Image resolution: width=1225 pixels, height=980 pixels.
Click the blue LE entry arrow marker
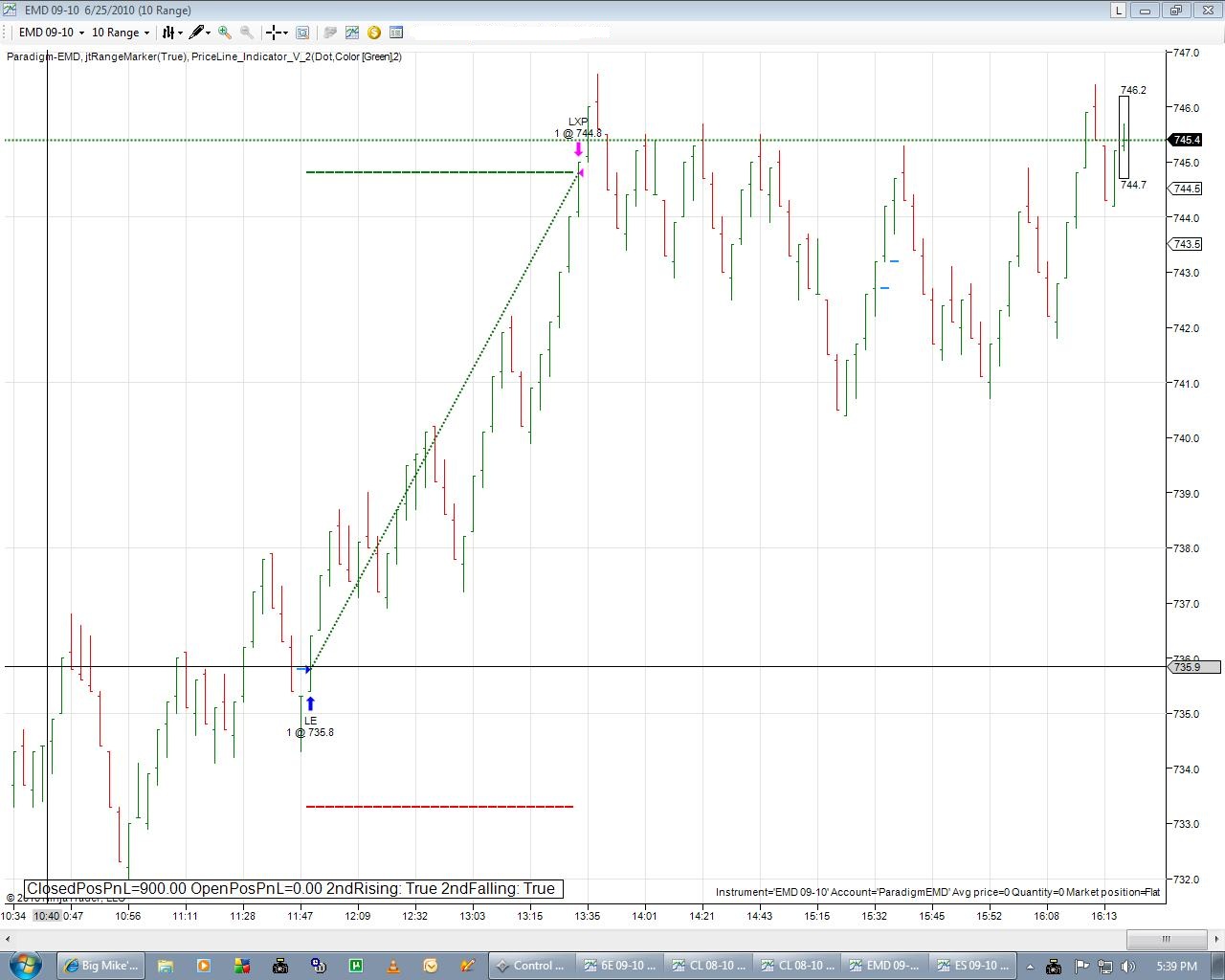(310, 704)
